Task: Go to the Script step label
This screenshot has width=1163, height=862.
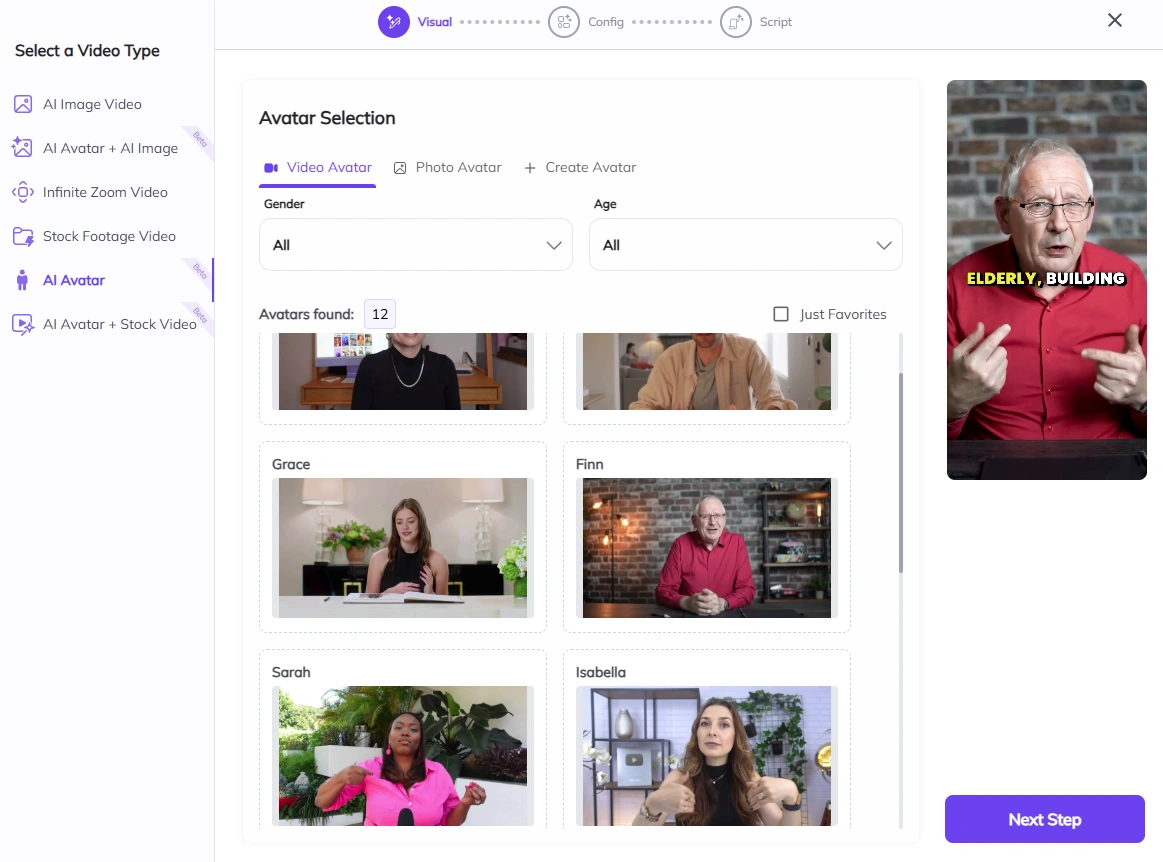Action: point(776,22)
